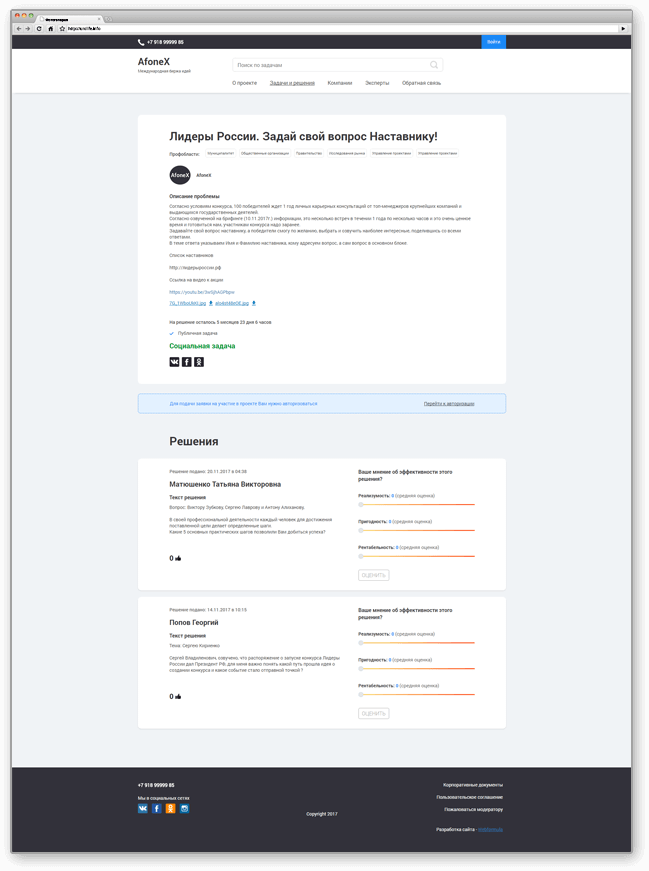Follow Перейти к авторизации link
Screen dimensions: 649x871
(x=449, y=404)
